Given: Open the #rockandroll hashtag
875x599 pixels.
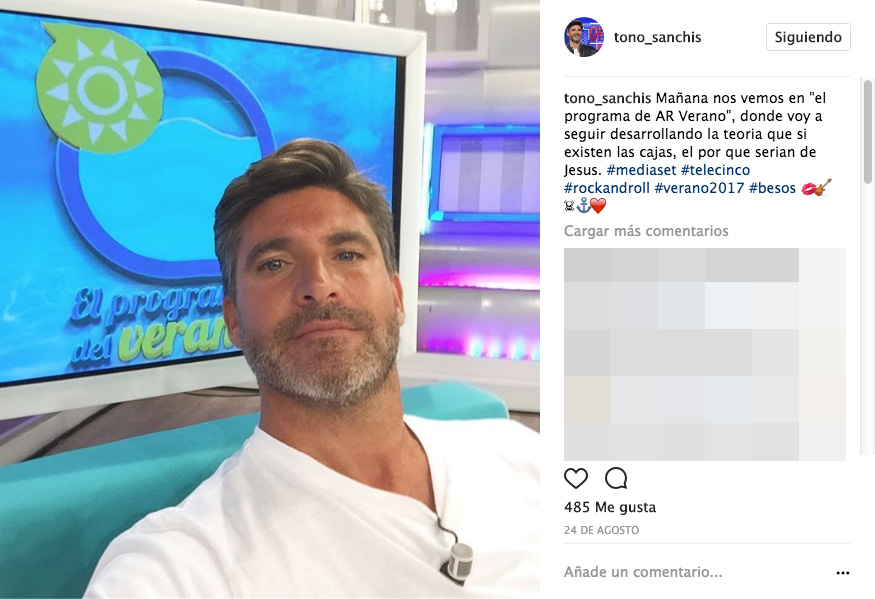Looking at the screenshot, I should point(607,188).
